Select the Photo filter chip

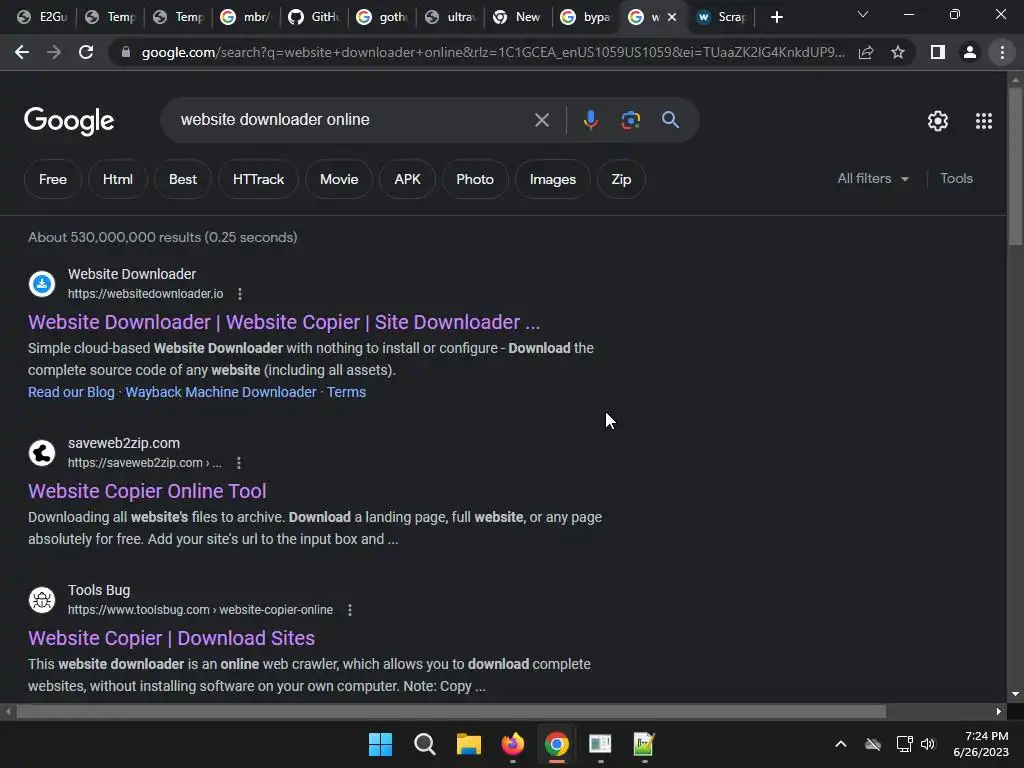tap(475, 180)
